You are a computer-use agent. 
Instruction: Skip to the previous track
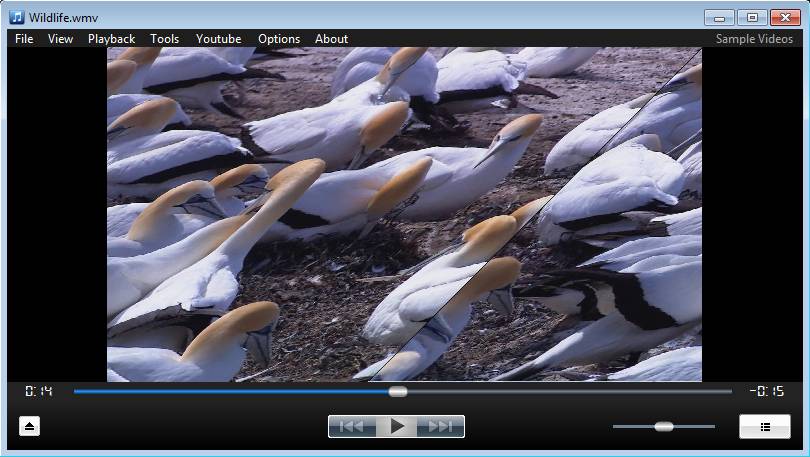click(352, 427)
